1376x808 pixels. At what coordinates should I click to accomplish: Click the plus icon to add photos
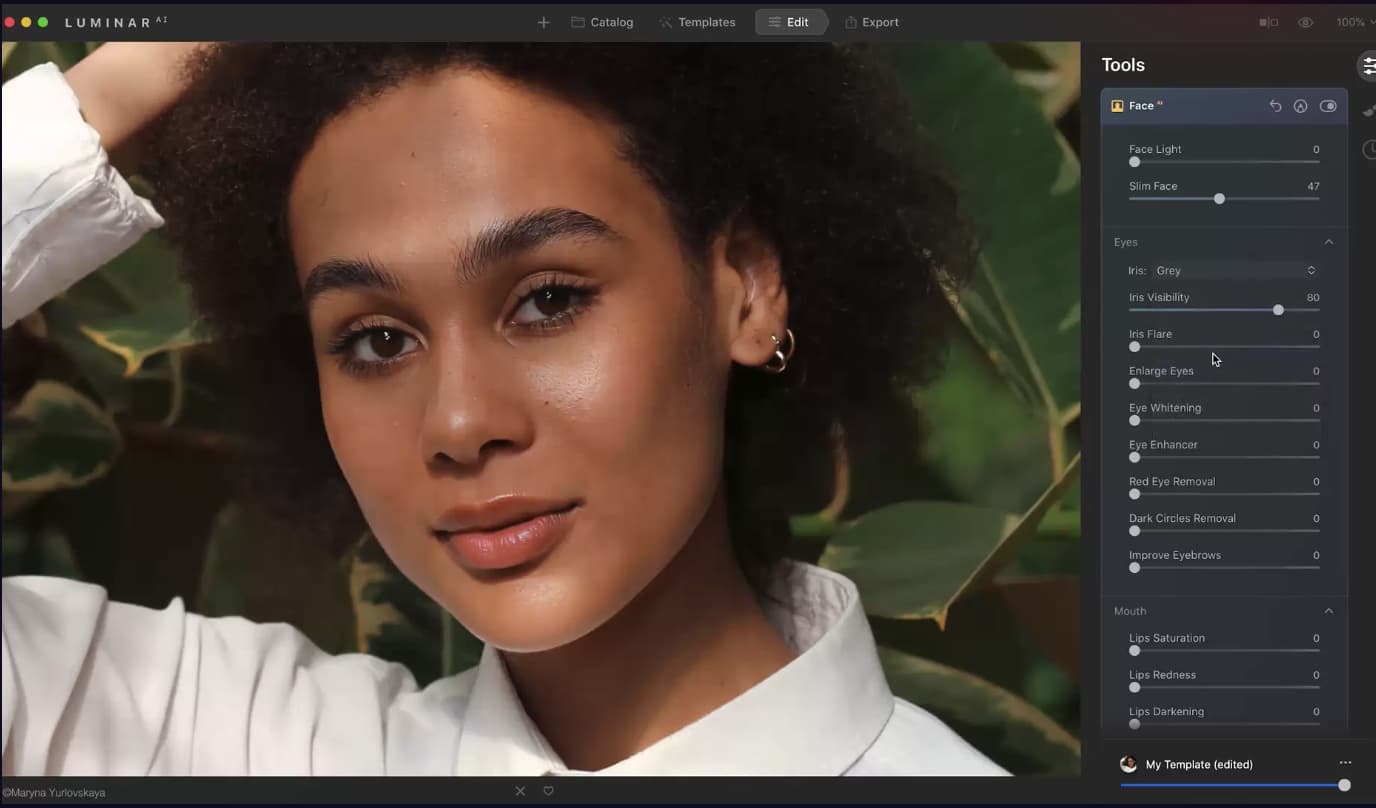pos(543,22)
